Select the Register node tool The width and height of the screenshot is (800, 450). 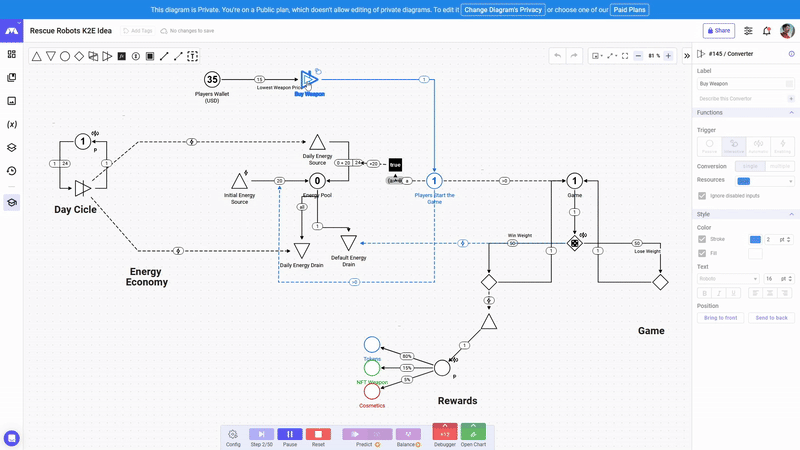click(x=121, y=56)
